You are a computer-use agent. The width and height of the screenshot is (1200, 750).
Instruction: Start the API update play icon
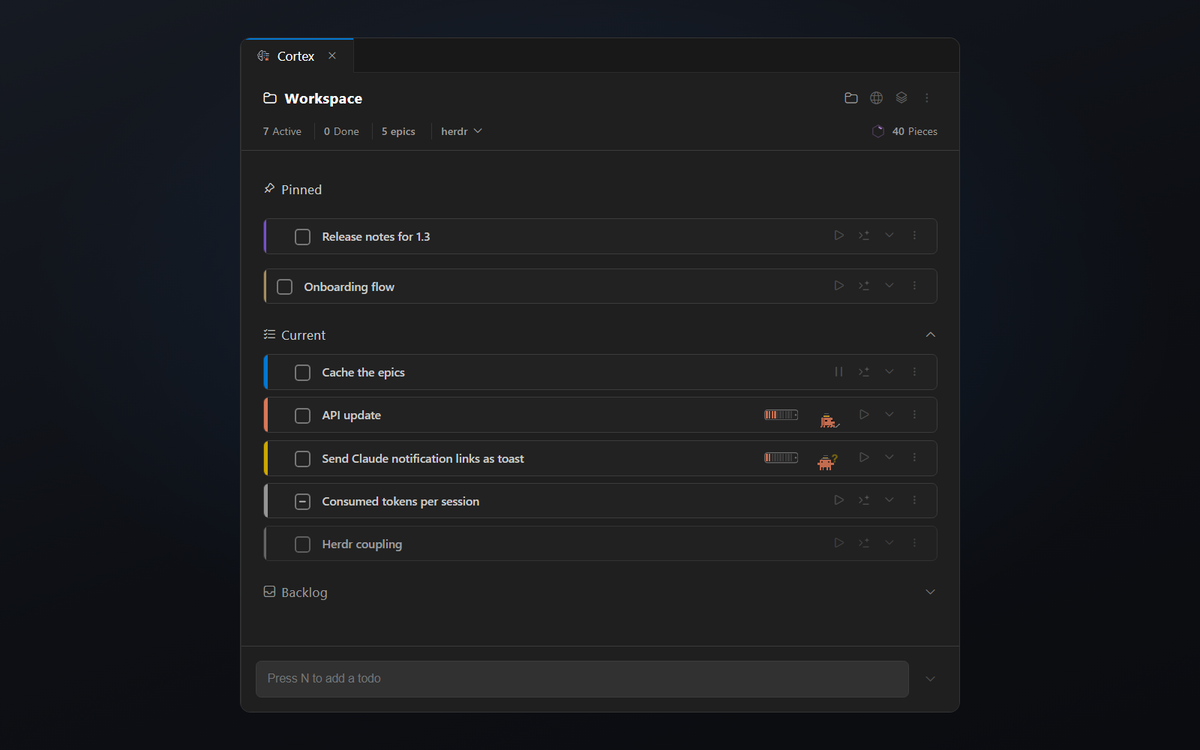point(864,414)
